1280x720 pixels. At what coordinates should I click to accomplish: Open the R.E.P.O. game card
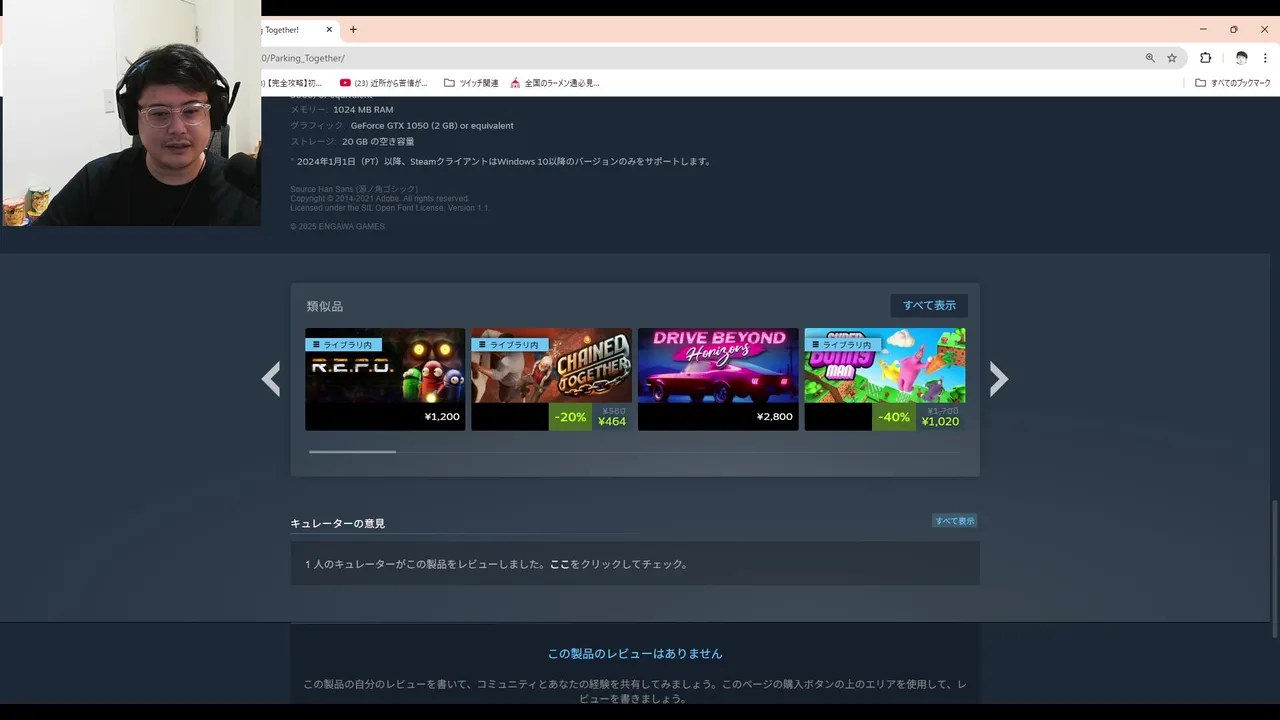[x=385, y=379]
